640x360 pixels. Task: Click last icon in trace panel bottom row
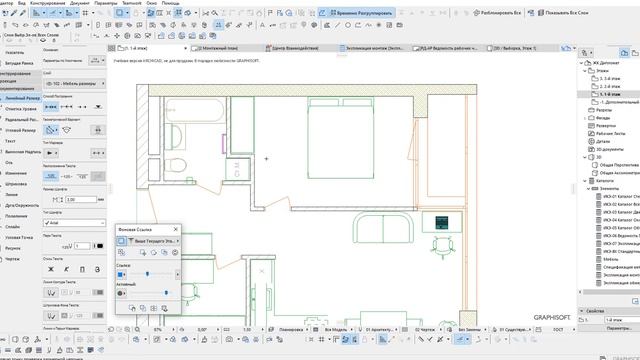click(164, 308)
